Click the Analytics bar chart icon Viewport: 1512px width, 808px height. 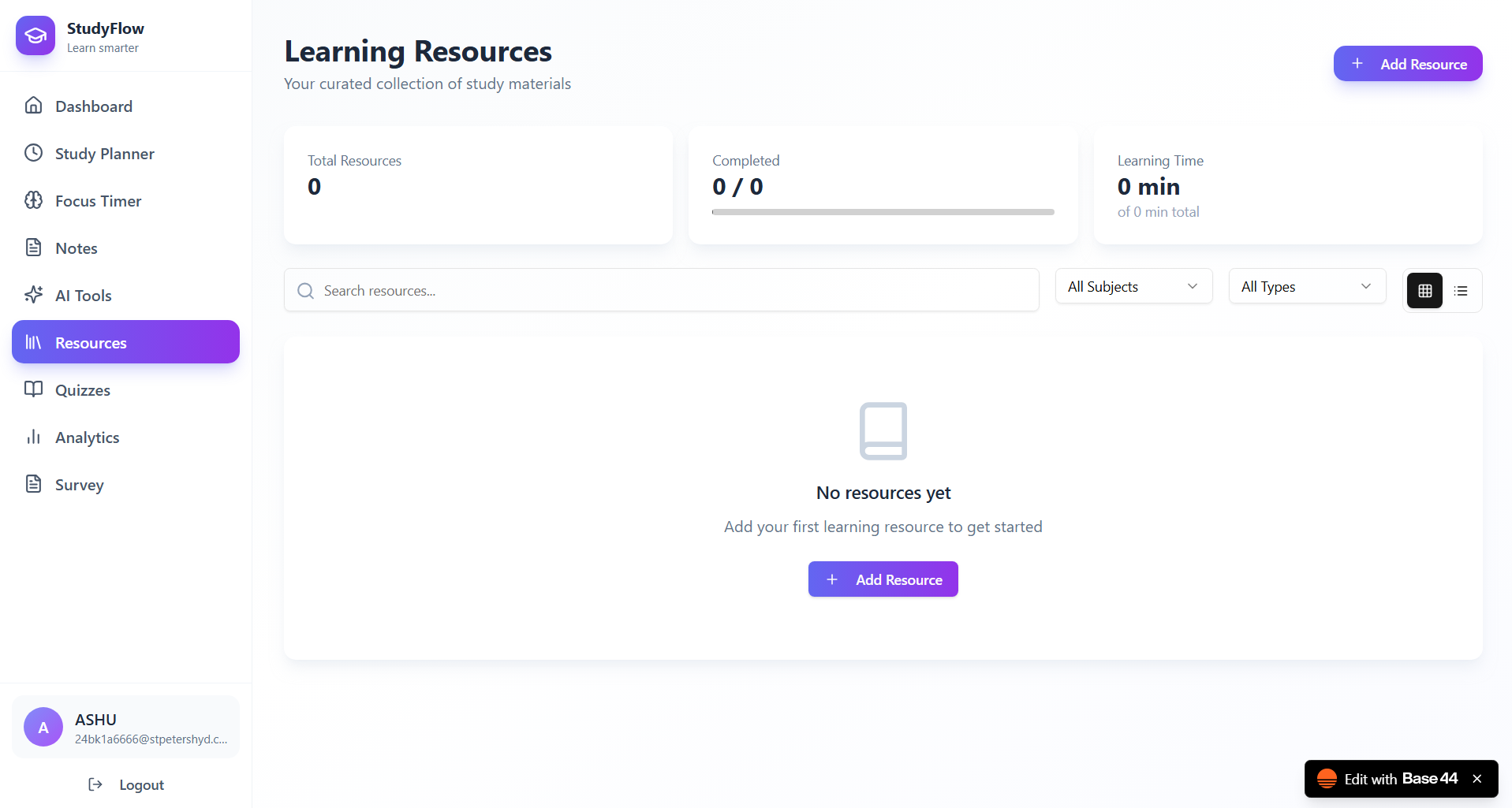[x=33, y=437]
